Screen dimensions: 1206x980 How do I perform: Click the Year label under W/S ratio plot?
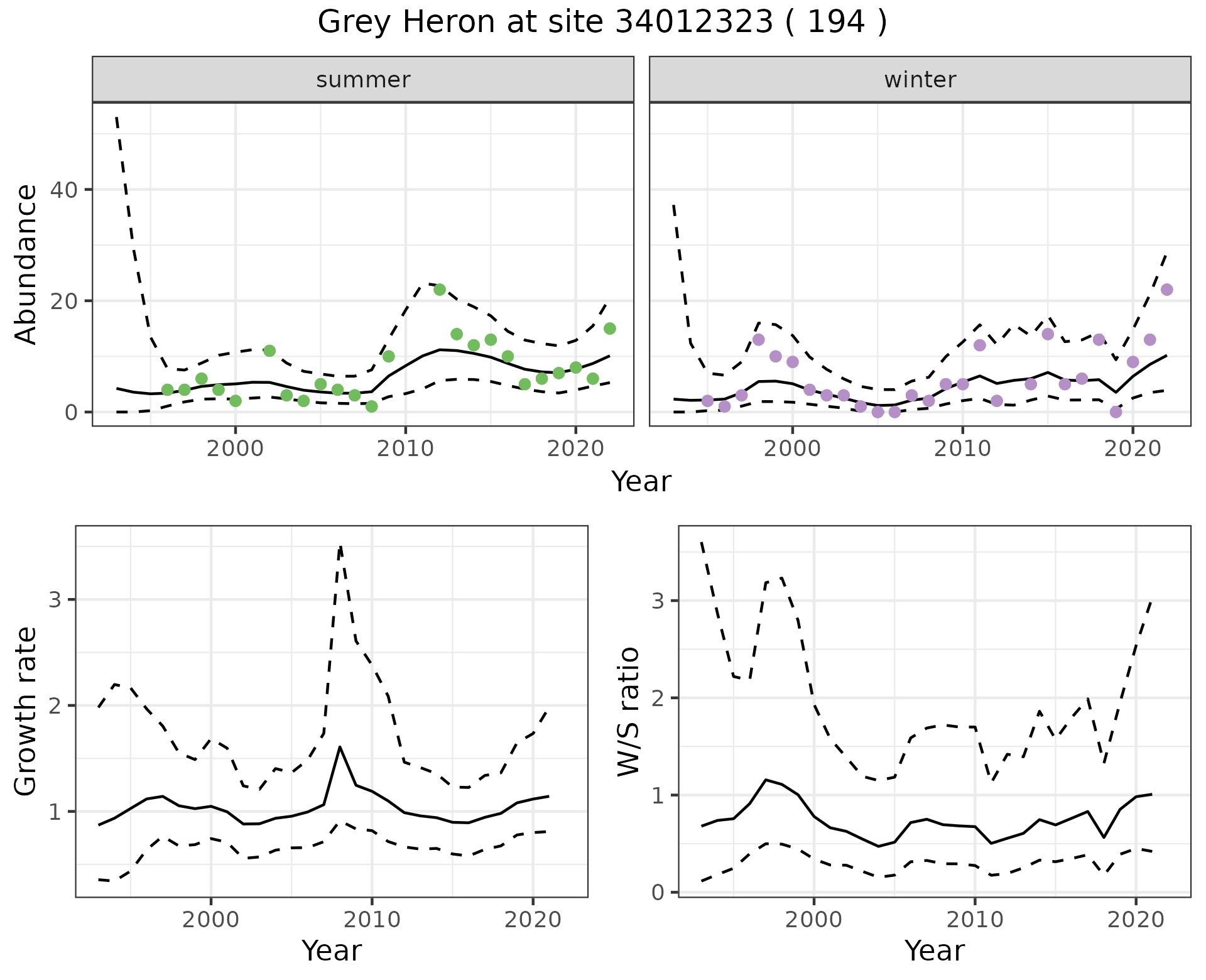(934, 950)
